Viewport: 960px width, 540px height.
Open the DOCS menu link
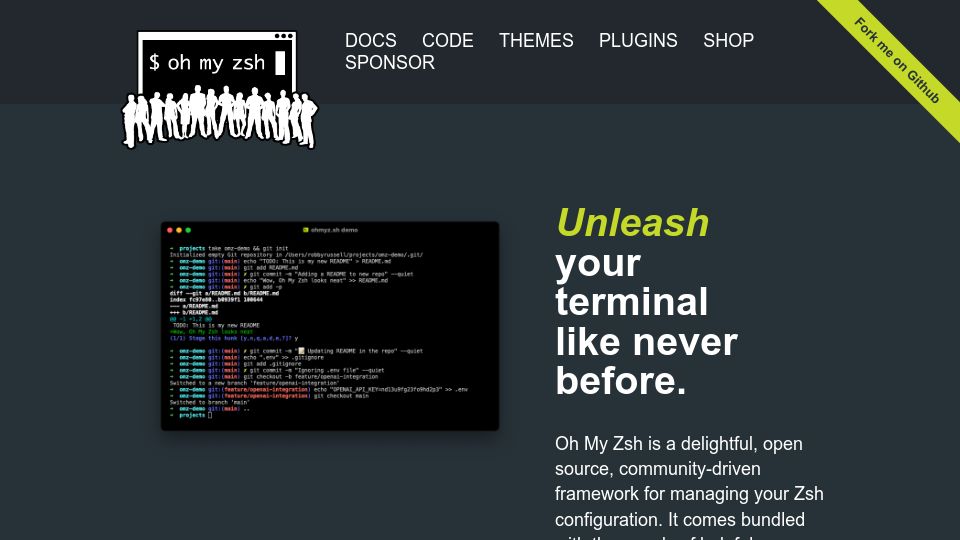point(370,40)
